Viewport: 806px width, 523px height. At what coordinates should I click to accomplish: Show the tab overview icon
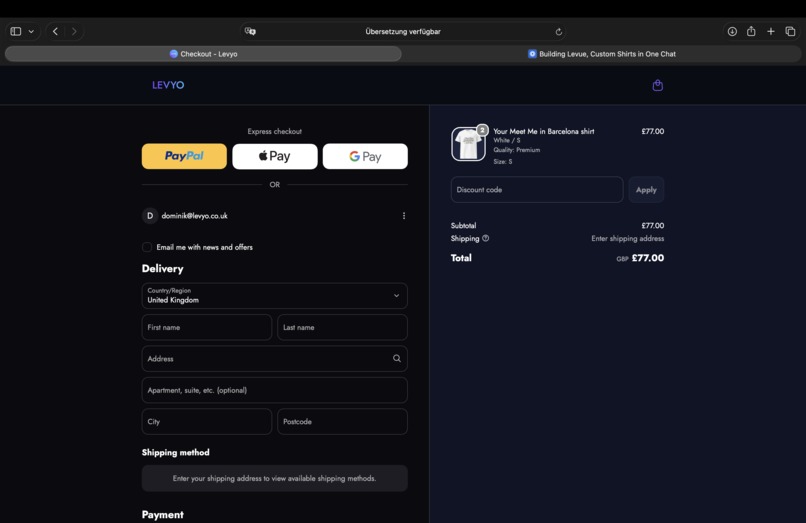coord(790,31)
